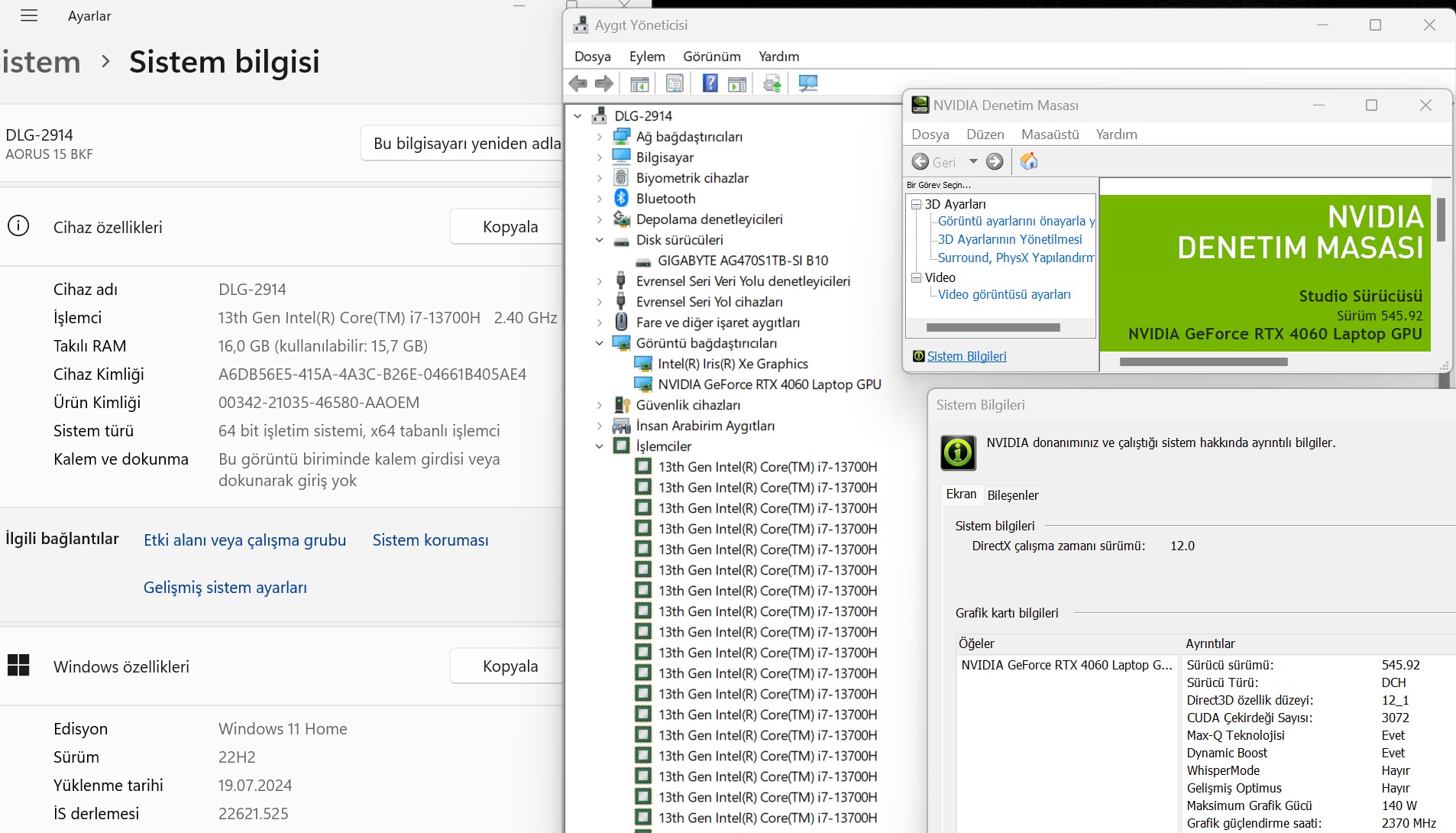
Task: Open Görünüm menu in Aygıt Yöneticisi
Action: pyautogui.click(x=712, y=56)
